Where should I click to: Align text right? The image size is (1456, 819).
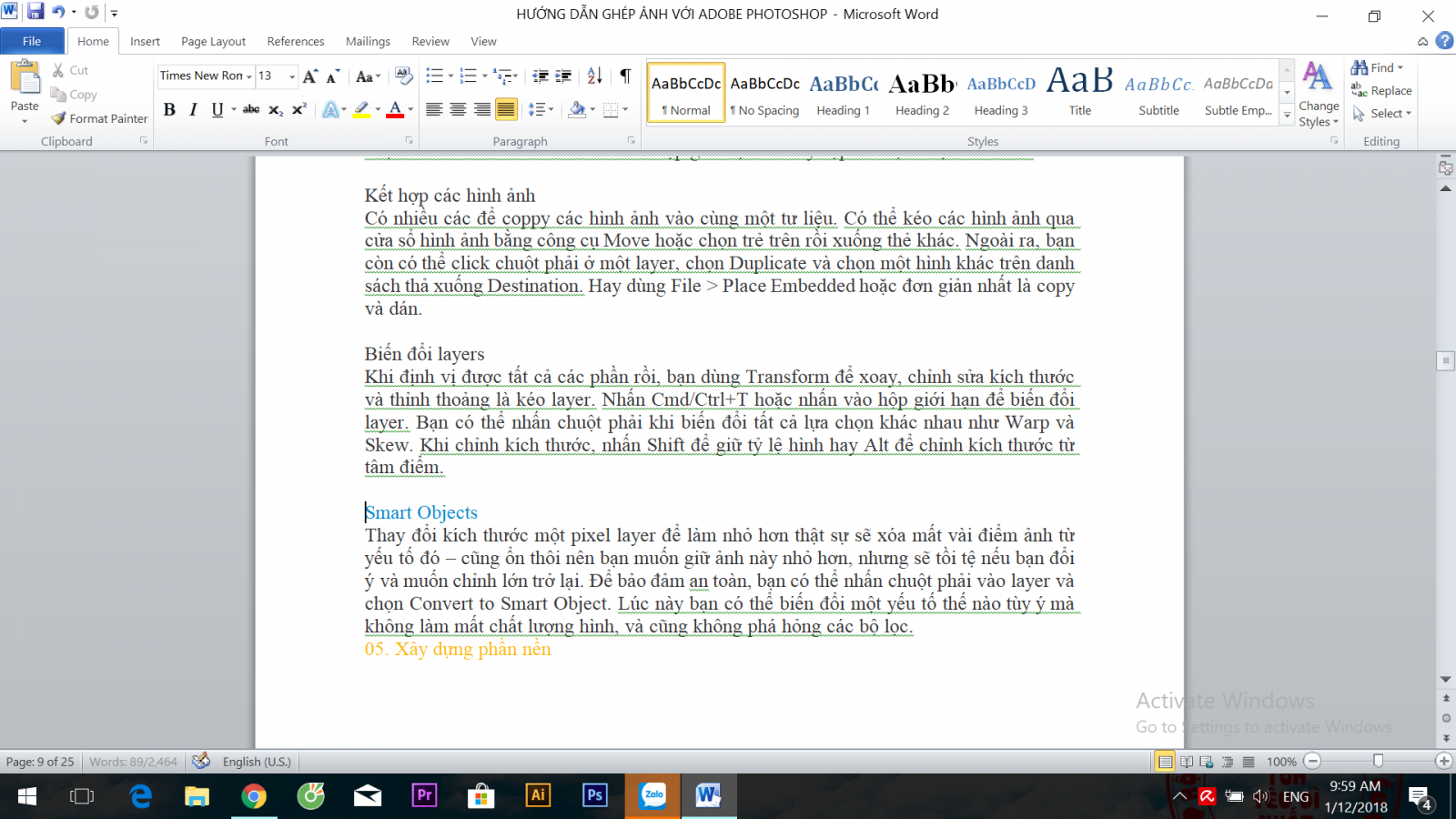point(481,109)
